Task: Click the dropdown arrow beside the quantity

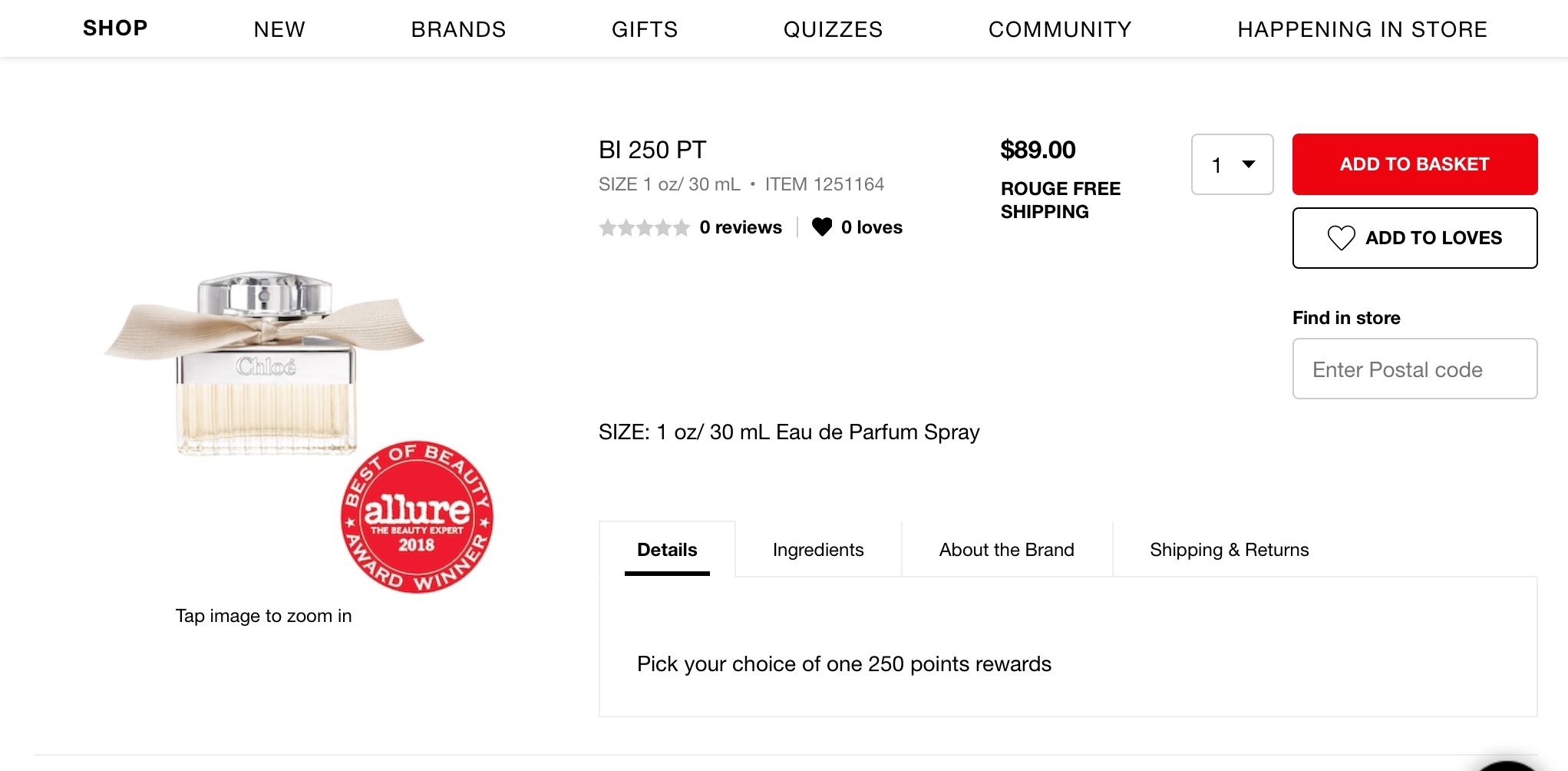Action: 1249,164
